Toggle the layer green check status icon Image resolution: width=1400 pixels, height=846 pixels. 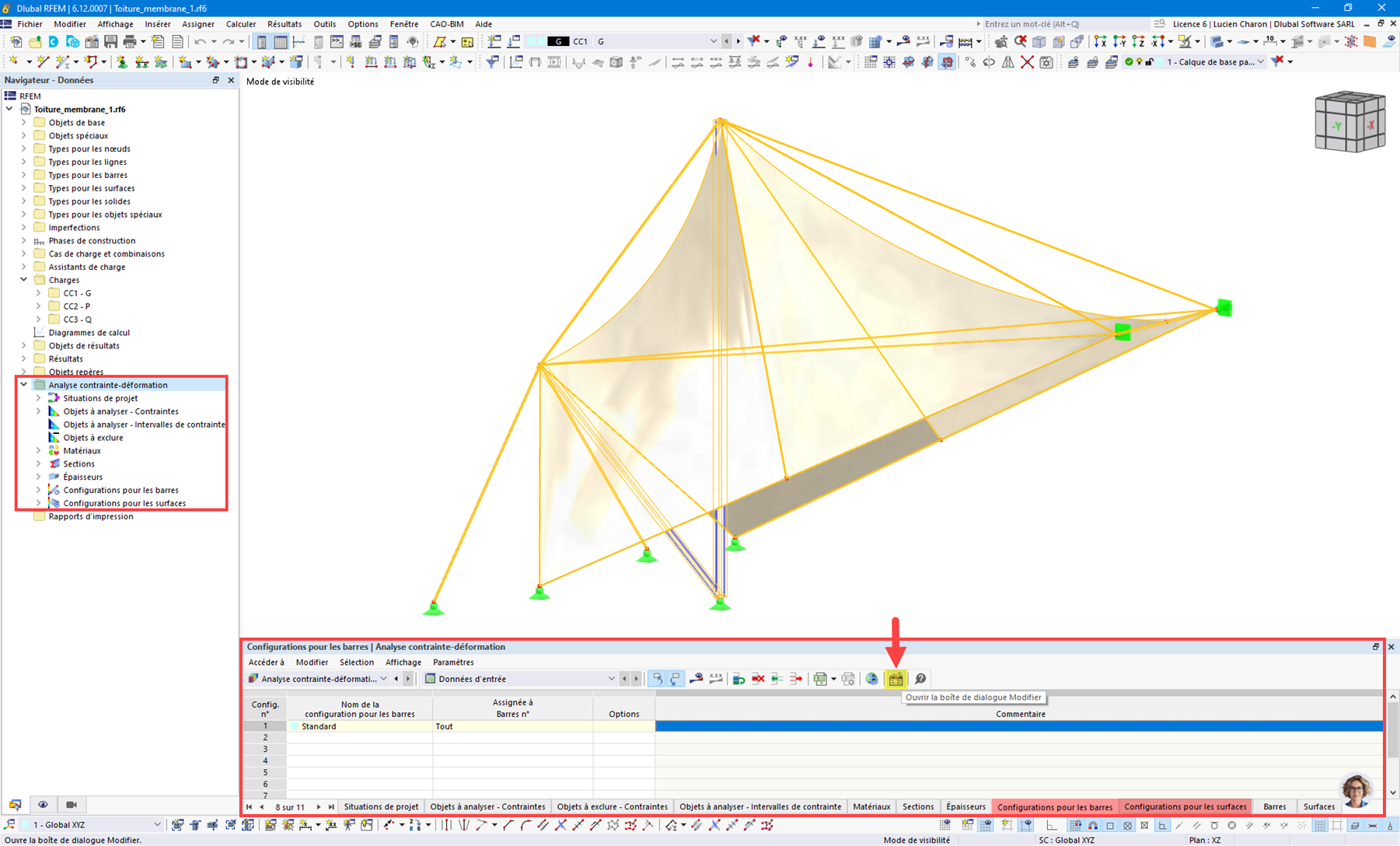coord(1129,62)
